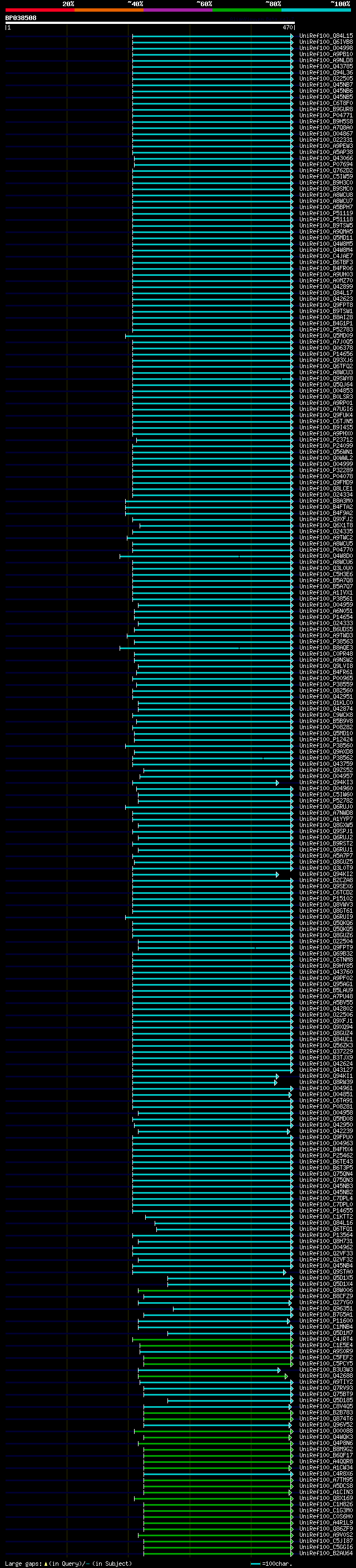
Task: Click the cyan ~100% identity color bar
Action: click(x=316, y=10)
